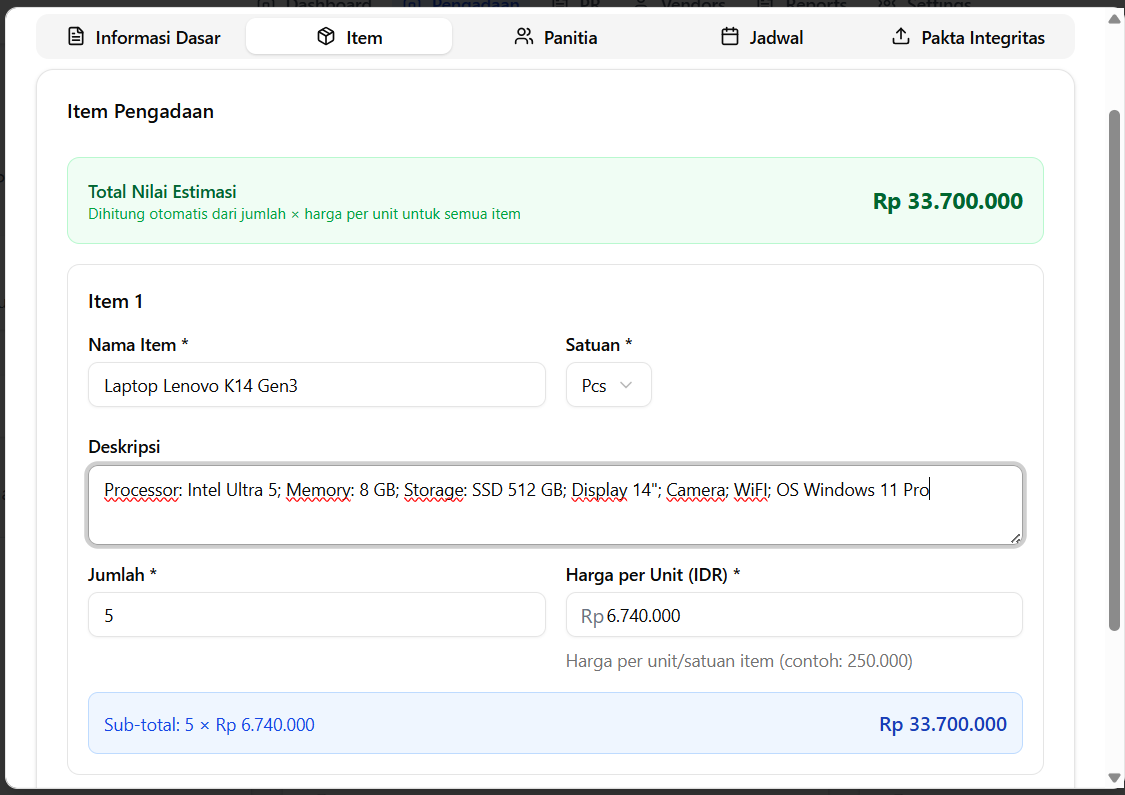Click the upload icon on Pakta Integritas tab

pyautogui.click(x=901, y=37)
